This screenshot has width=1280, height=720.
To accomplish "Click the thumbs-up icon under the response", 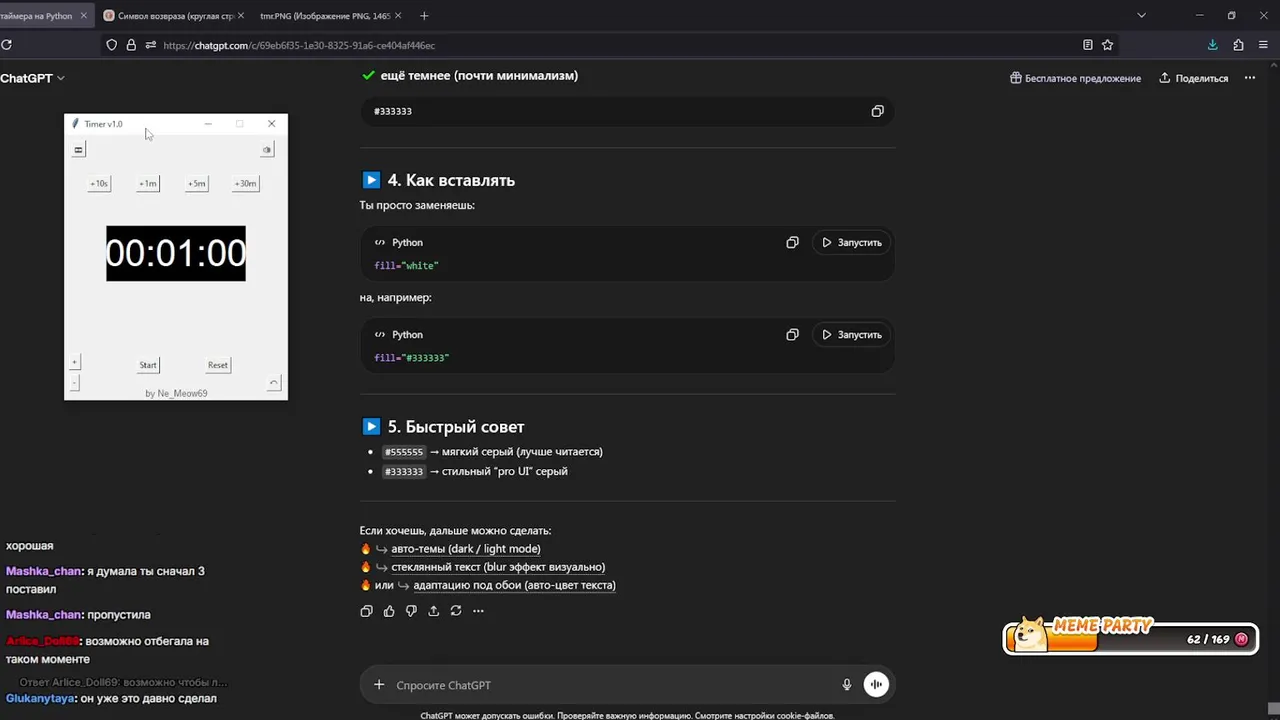I will click(389, 611).
